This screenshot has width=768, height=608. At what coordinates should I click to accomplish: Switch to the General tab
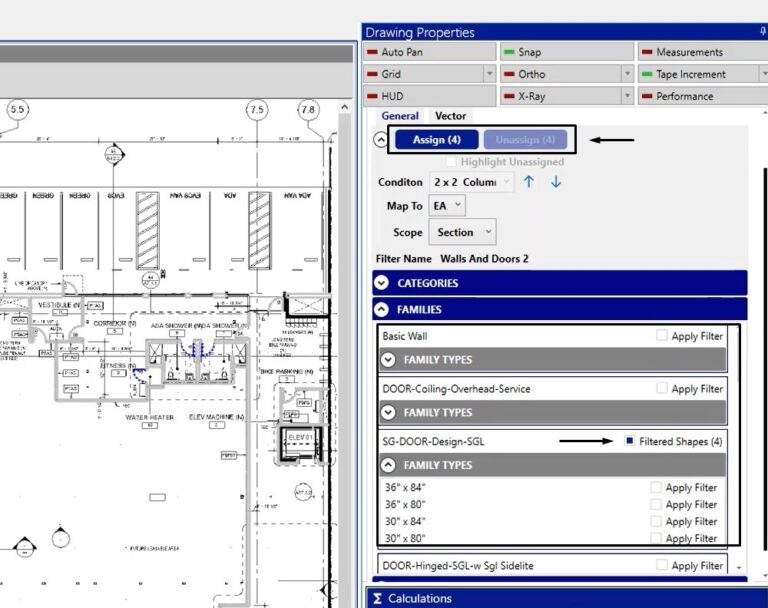point(400,116)
